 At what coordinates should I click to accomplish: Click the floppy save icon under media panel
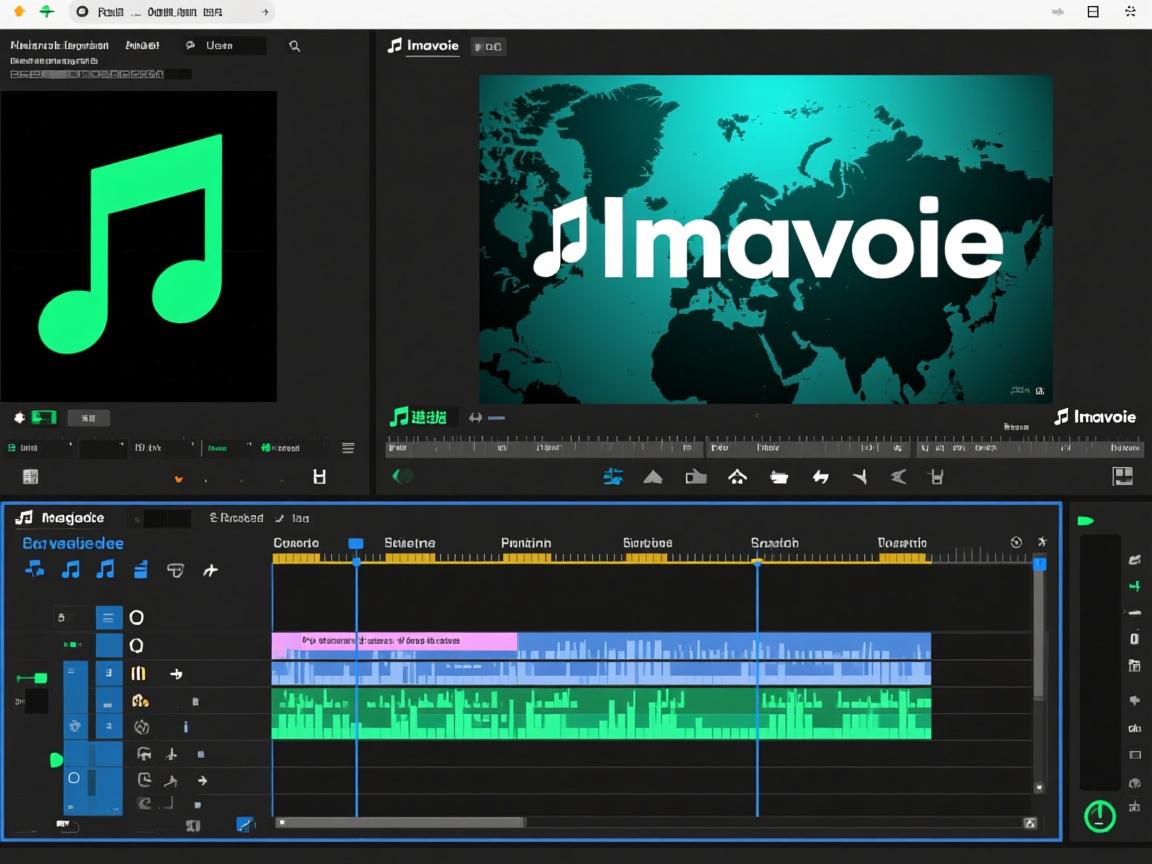point(319,477)
